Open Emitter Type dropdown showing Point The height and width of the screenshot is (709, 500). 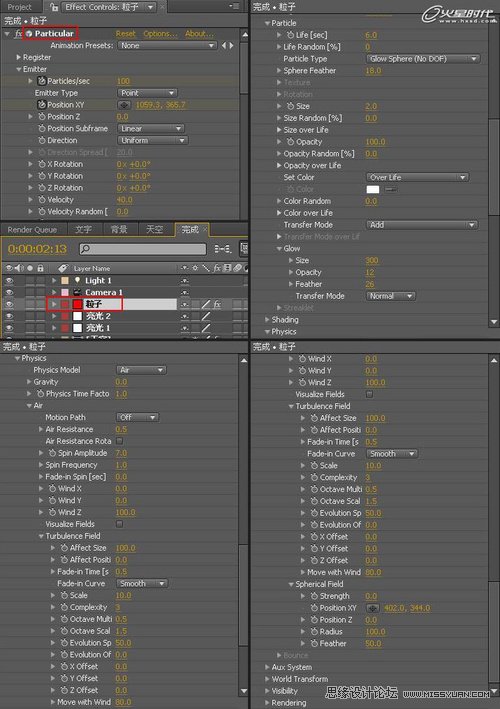click(x=147, y=93)
